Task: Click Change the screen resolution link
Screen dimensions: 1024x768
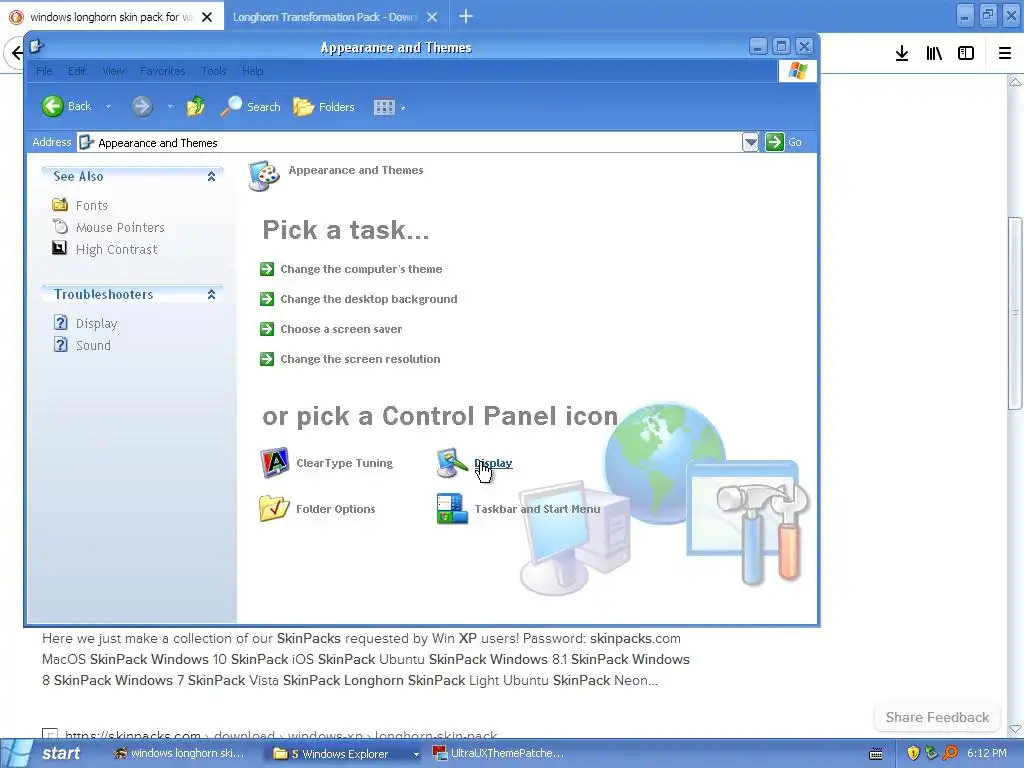Action: coord(360,359)
